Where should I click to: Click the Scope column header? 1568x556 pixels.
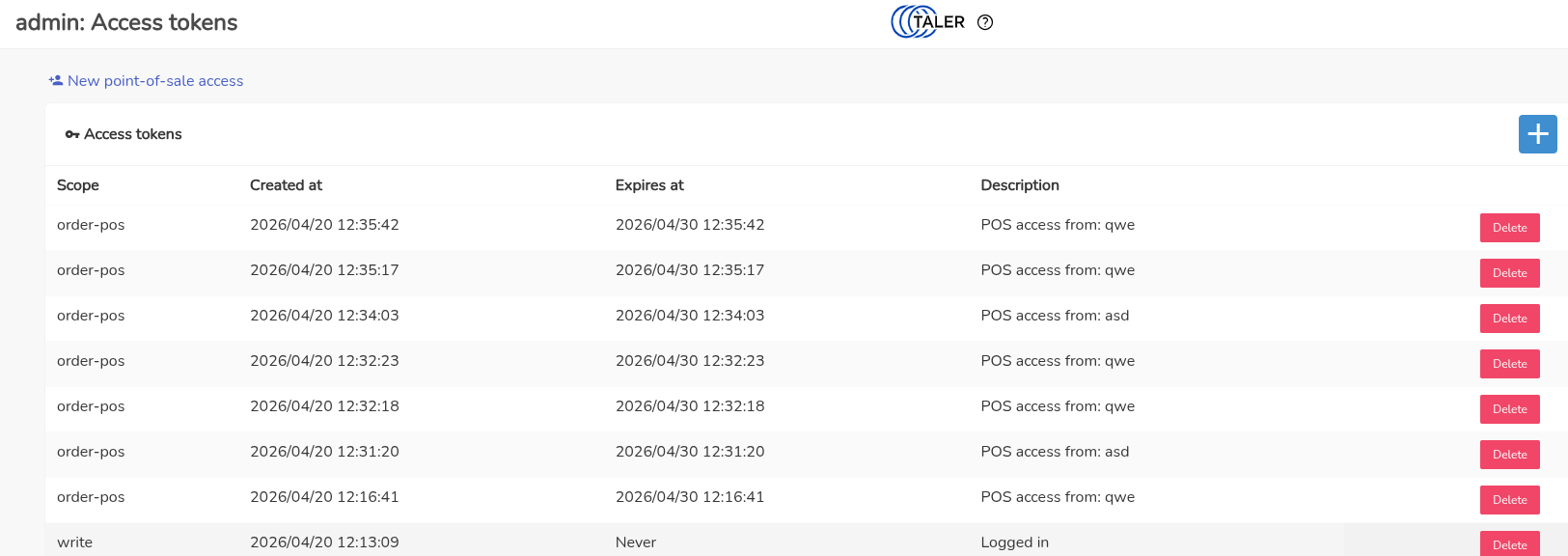click(78, 185)
